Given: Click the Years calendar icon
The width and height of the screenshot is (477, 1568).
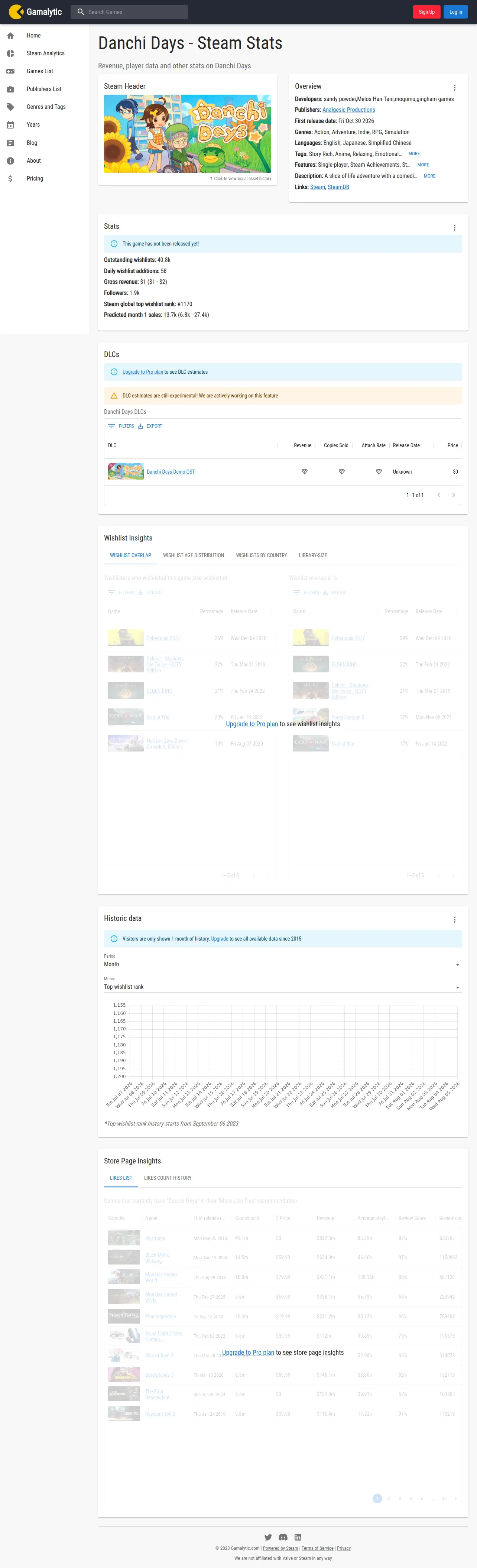Looking at the screenshot, I should coord(10,125).
